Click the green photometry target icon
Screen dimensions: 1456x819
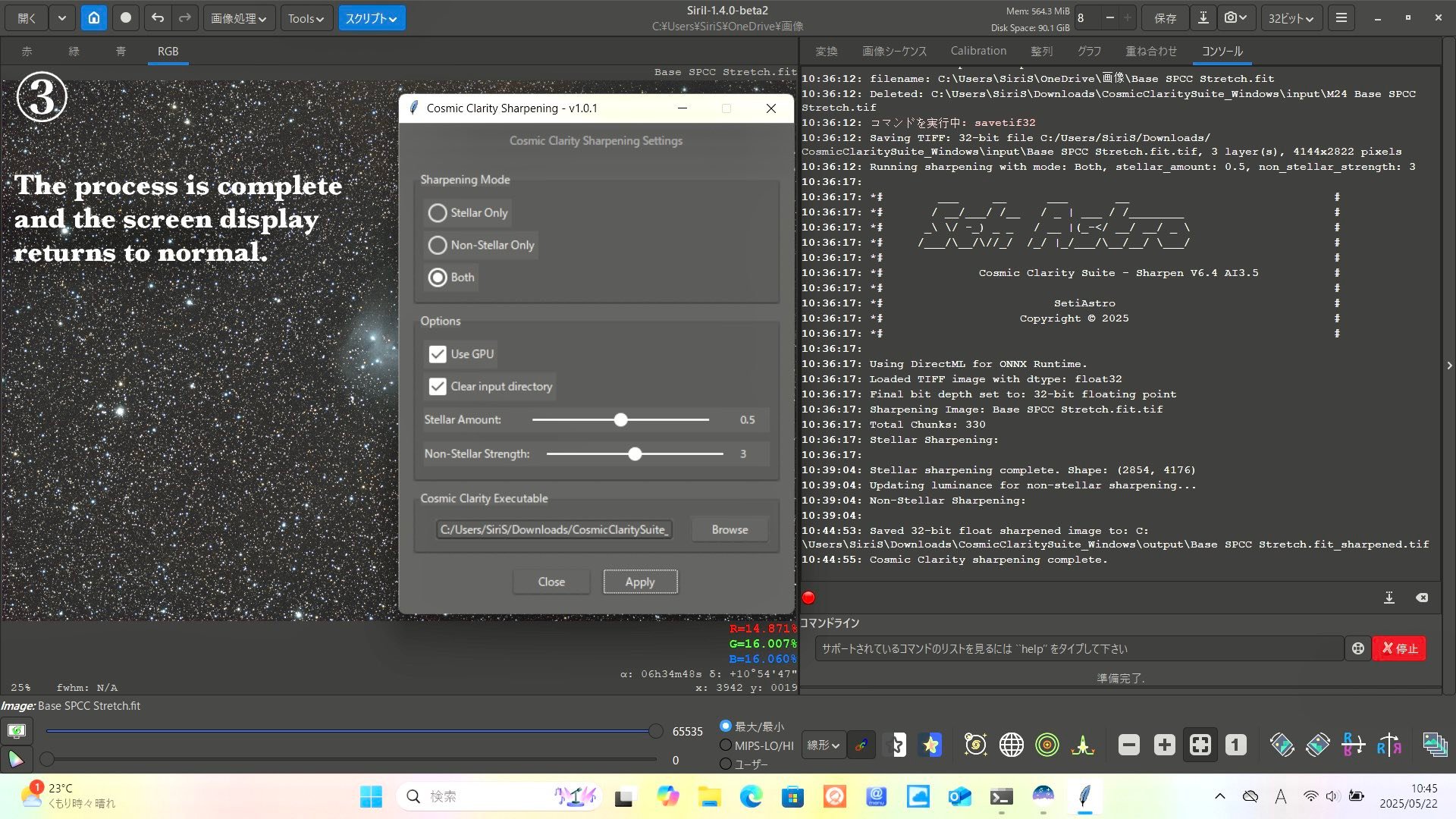1046,745
